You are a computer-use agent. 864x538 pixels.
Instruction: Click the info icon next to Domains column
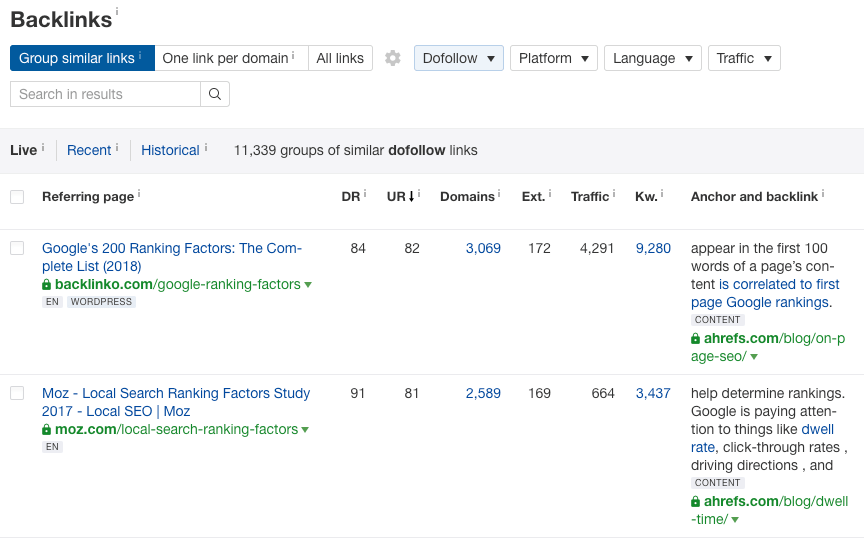499,193
